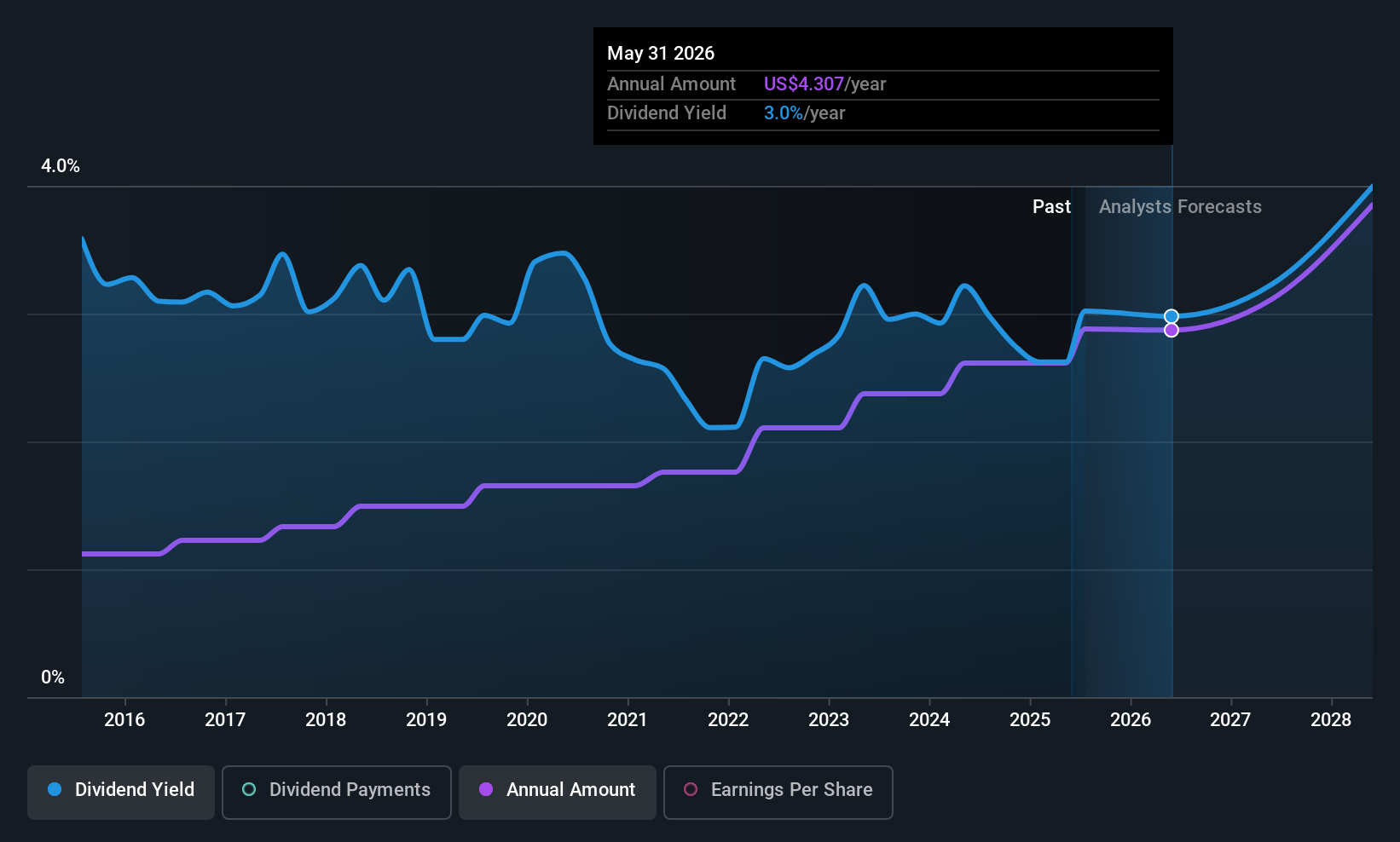Click the 2016 x-axis label

124,720
